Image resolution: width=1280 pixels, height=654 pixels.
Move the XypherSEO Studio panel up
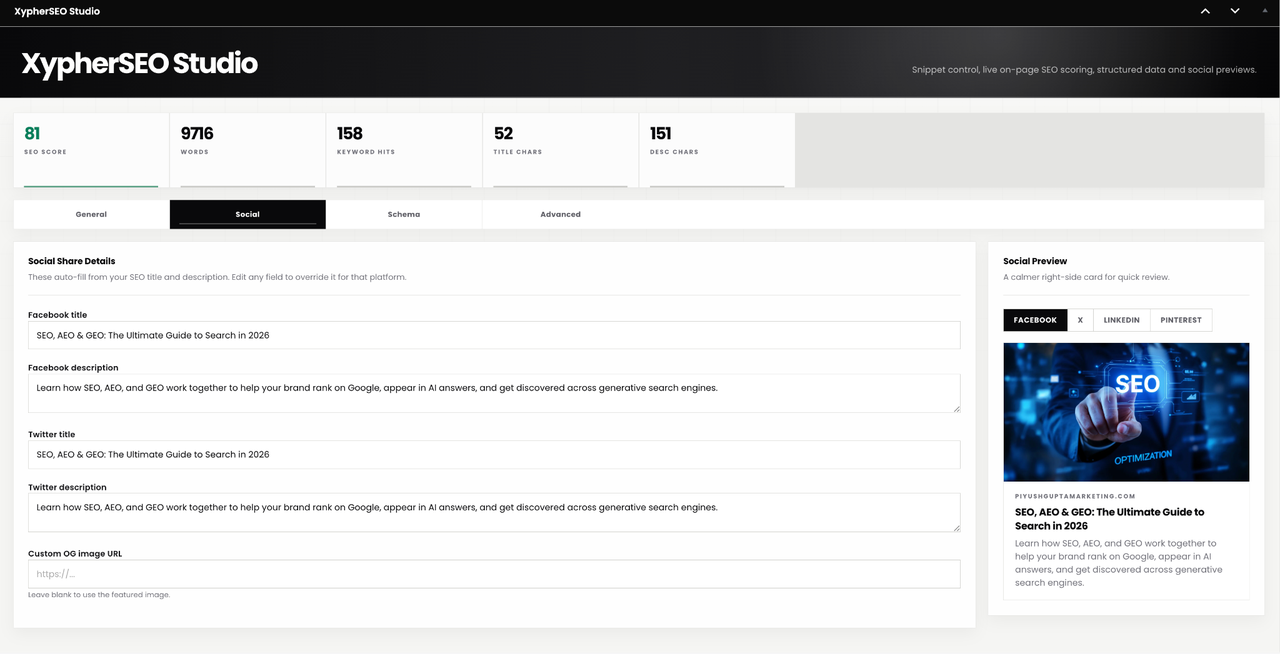tap(1205, 11)
